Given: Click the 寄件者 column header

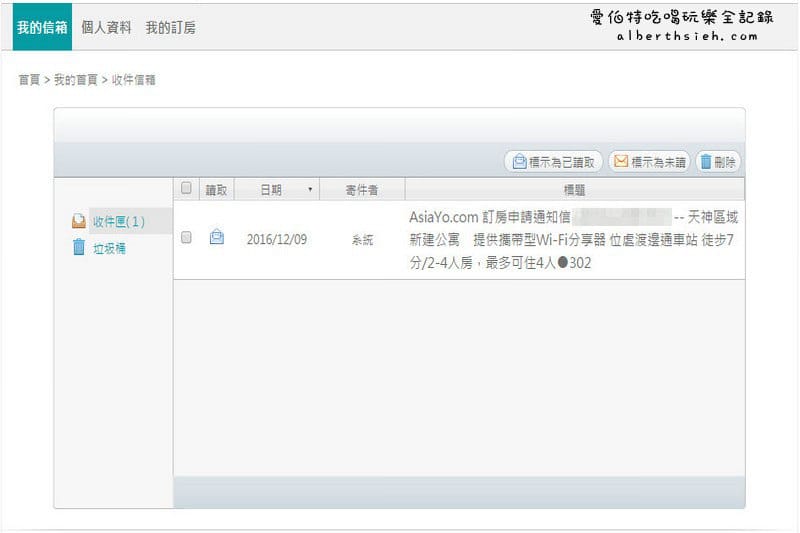Looking at the screenshot, I should 362,190.
